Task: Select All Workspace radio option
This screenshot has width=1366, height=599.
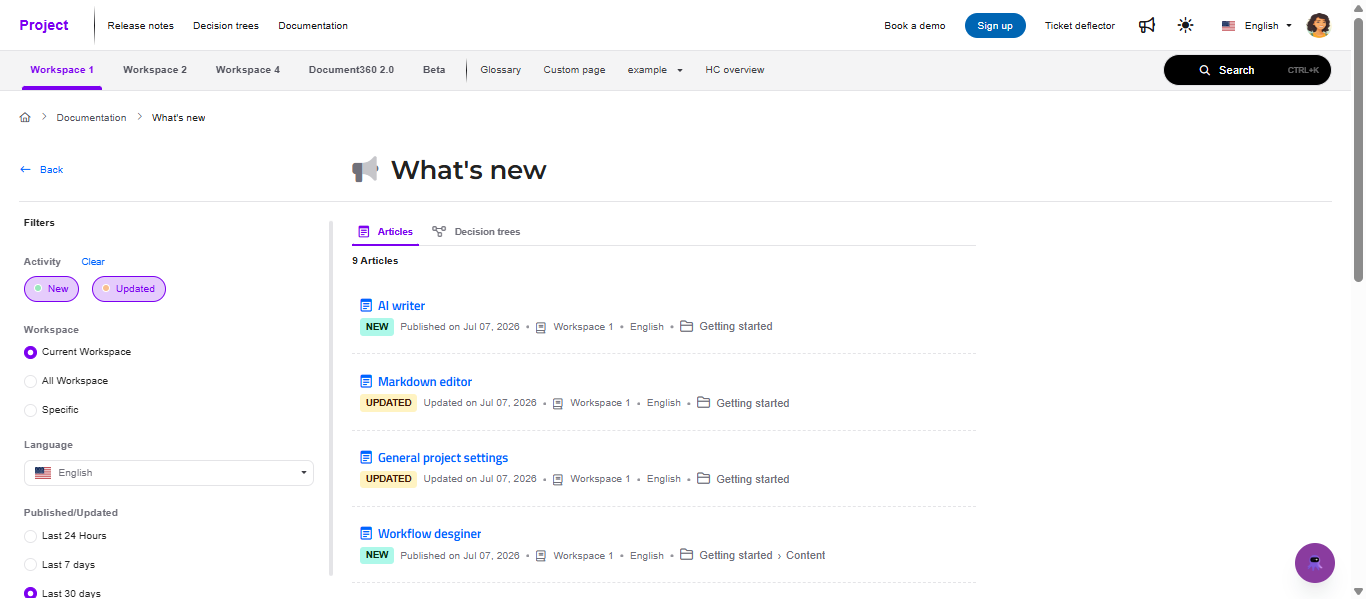Action: pyautogui.click(x=31, y=381)
